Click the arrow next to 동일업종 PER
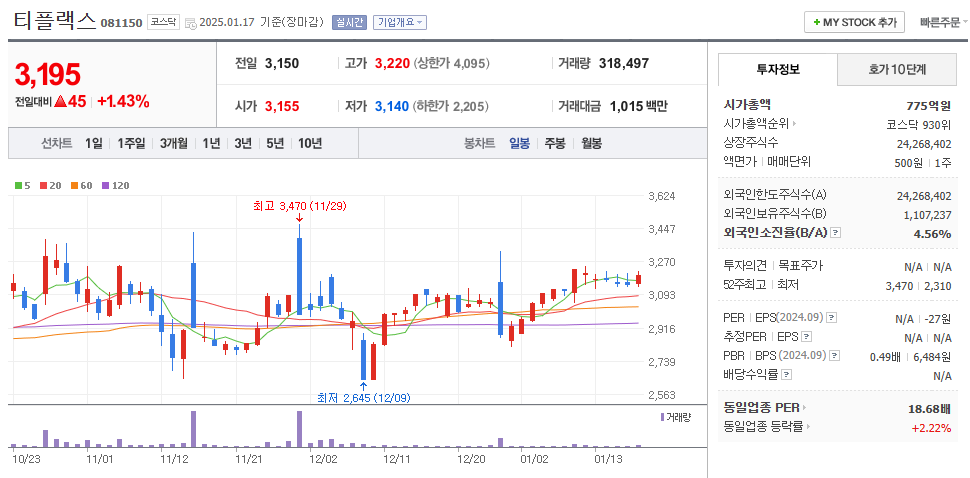Image resolution: width=970 pixels, height=478 pixels. click(805, 408)
